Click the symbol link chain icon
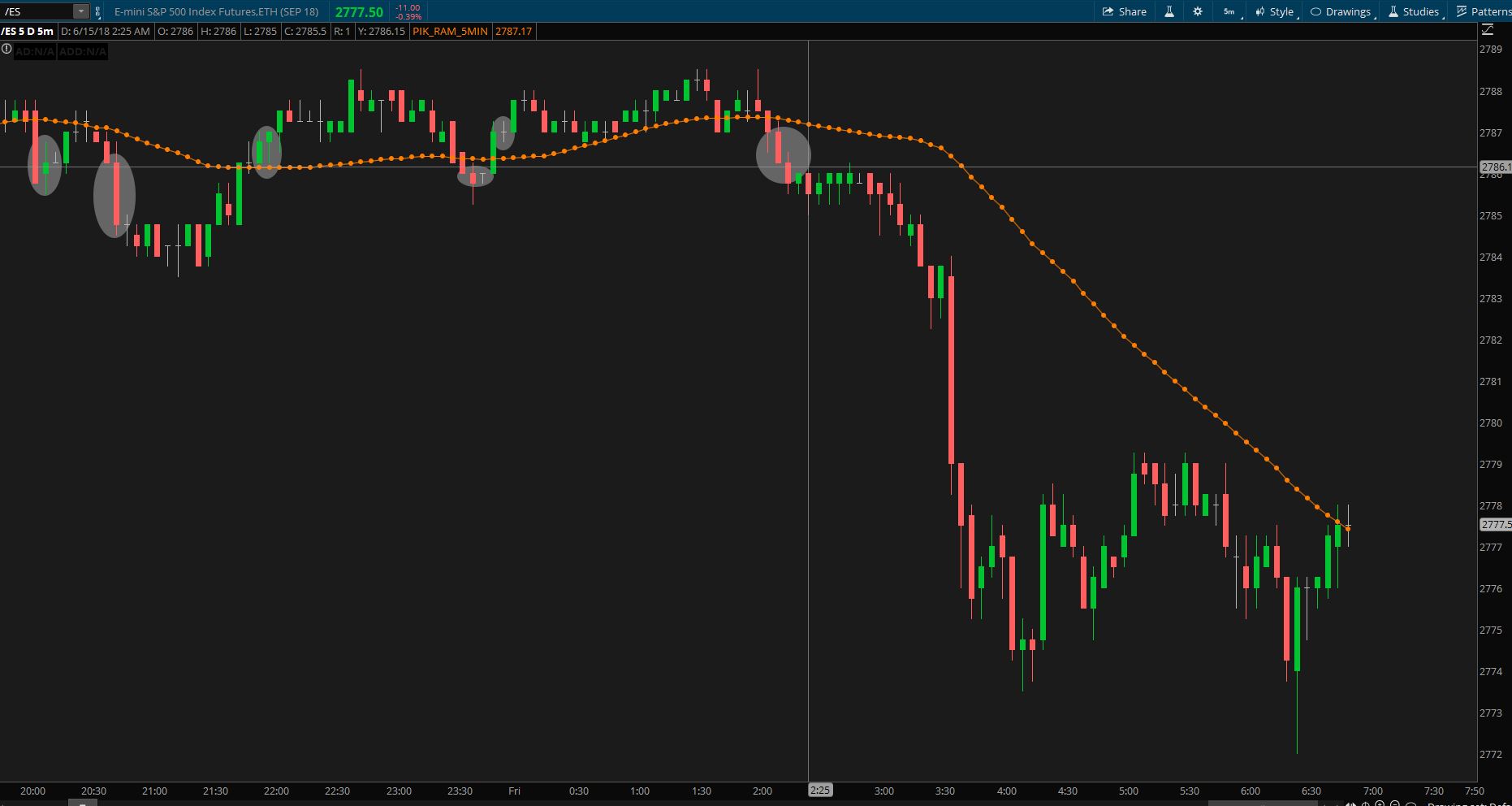The image size is (1512, 806). pos(98,11)
